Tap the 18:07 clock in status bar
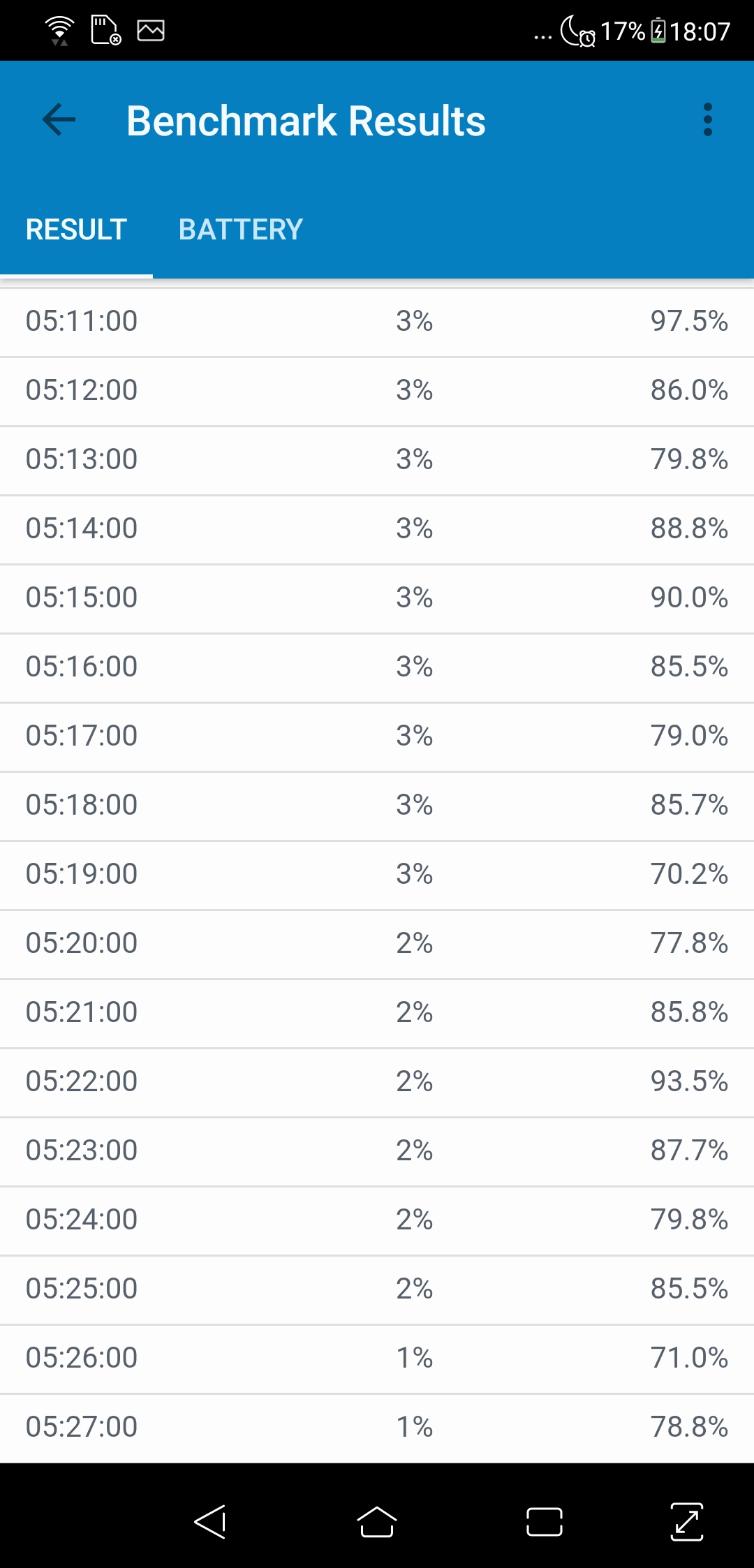Screen dimensions: 754x1568 tap(700, 31)
